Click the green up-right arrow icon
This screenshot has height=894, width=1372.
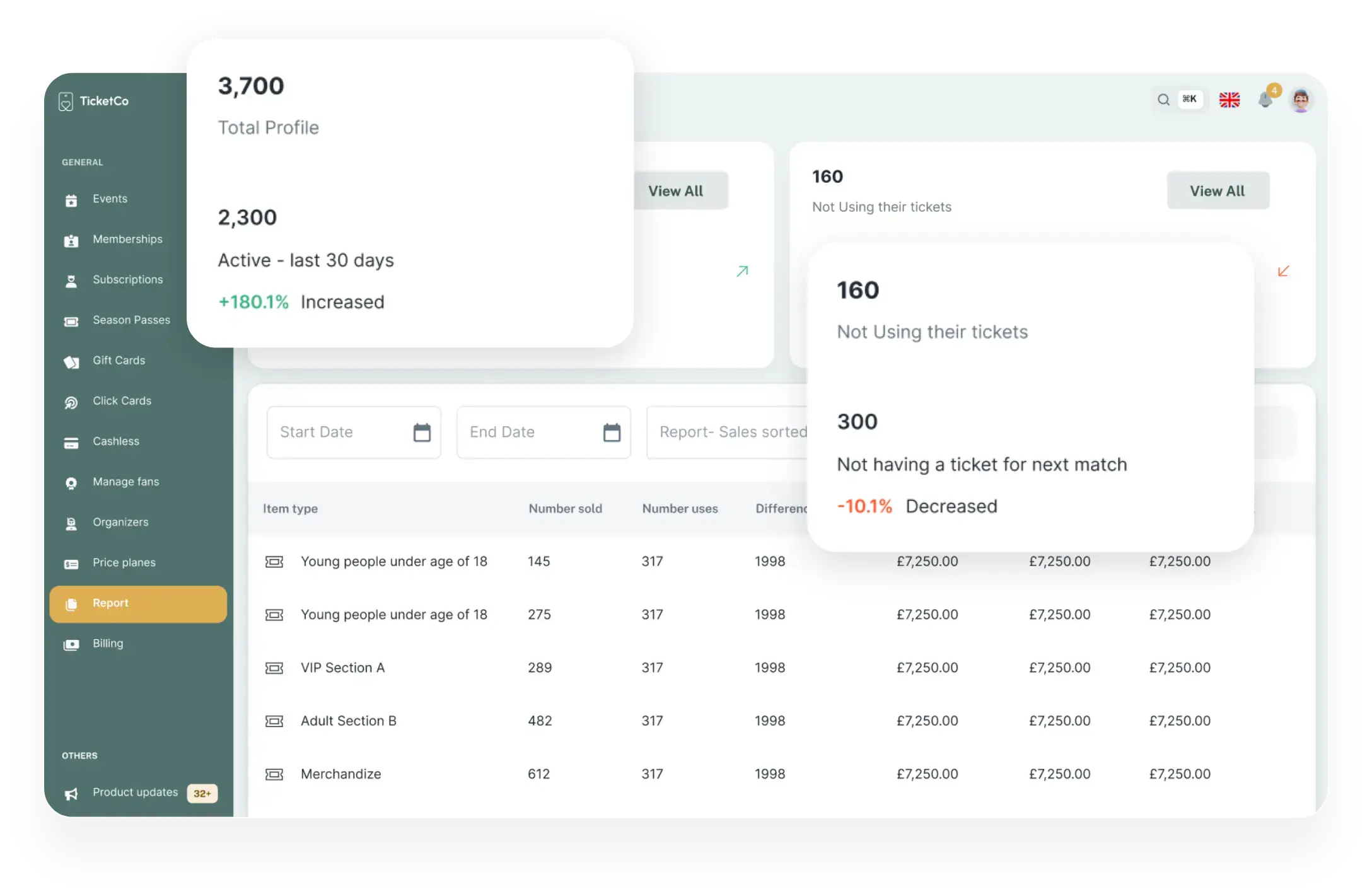coord(742,271)
